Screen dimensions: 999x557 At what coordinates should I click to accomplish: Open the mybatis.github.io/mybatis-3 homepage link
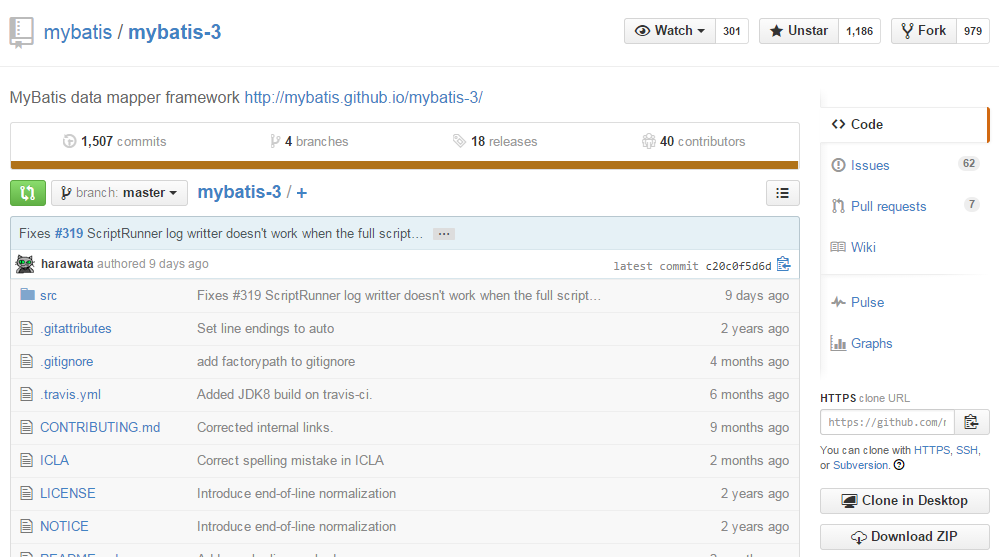(x=363, y=98)
